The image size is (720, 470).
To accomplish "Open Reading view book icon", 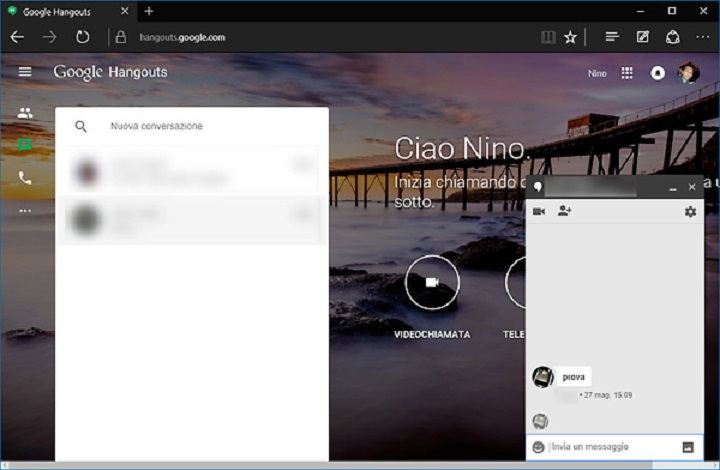I will [x=548, y=37].
